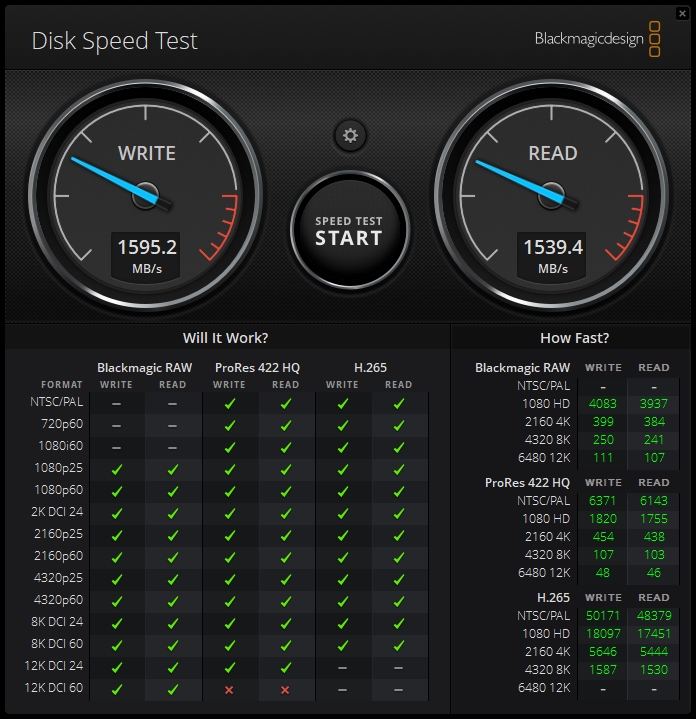Click the FORMAT column header
Screen dimensions: 696x719
(x=61, y=384)
